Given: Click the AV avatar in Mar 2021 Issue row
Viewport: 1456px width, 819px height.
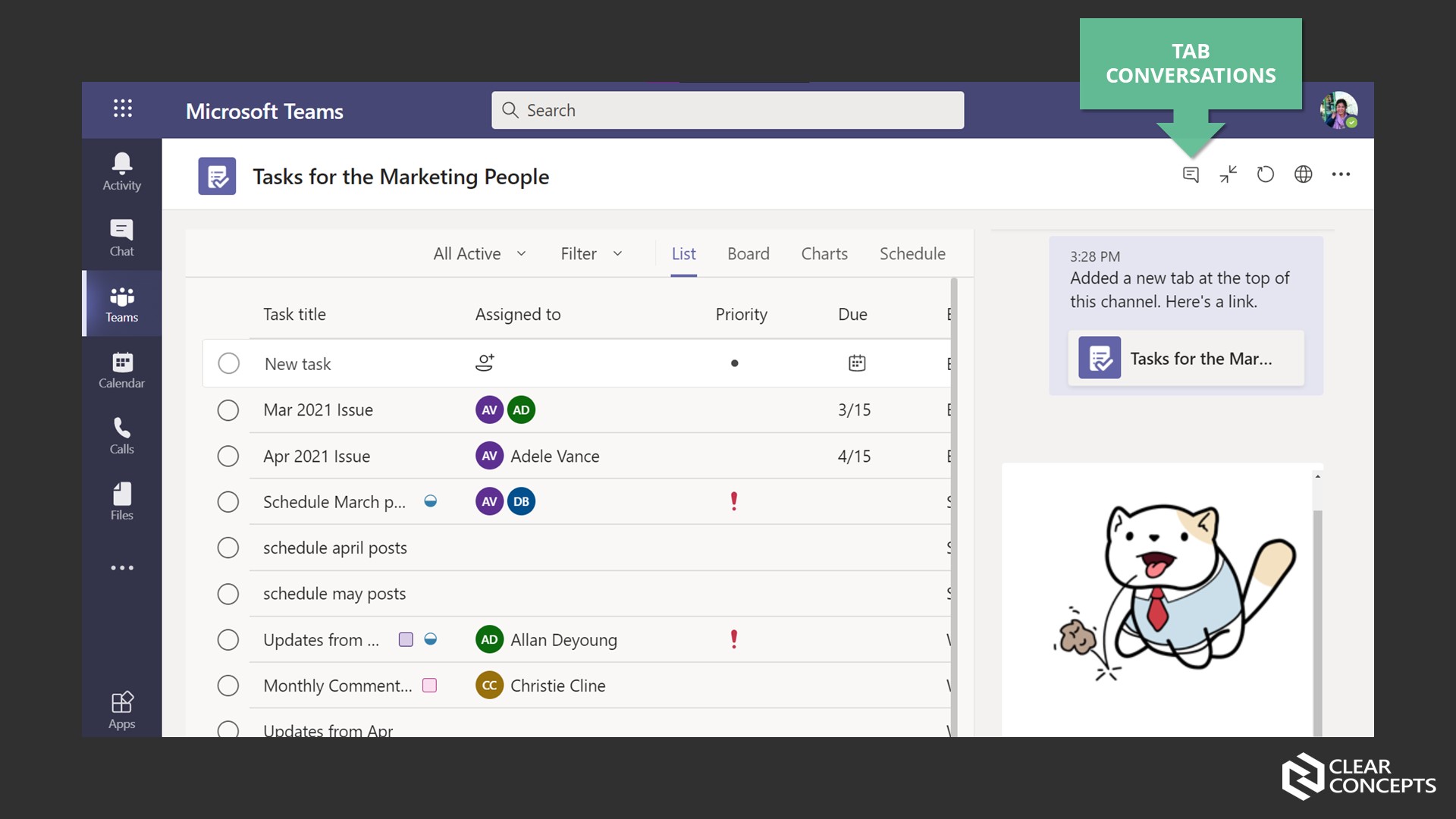Looking at the screenshot, I should point(489,410).
